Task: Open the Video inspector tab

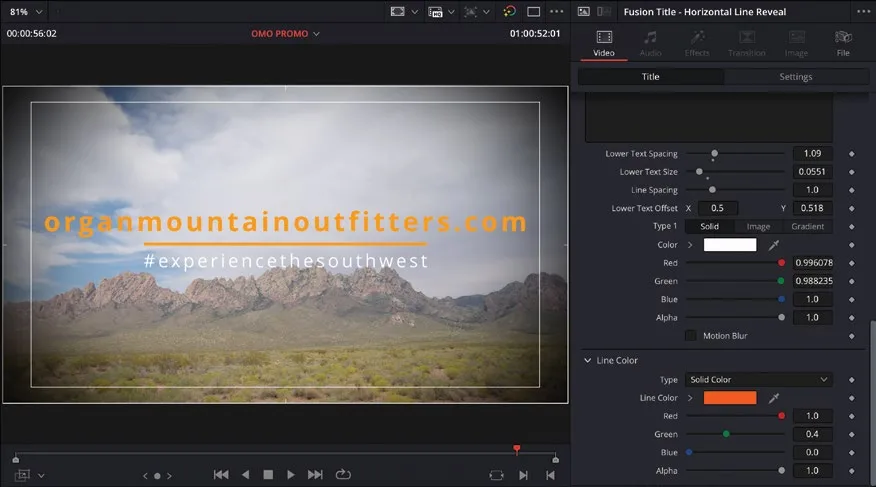Action: click(x=604, y=44)
